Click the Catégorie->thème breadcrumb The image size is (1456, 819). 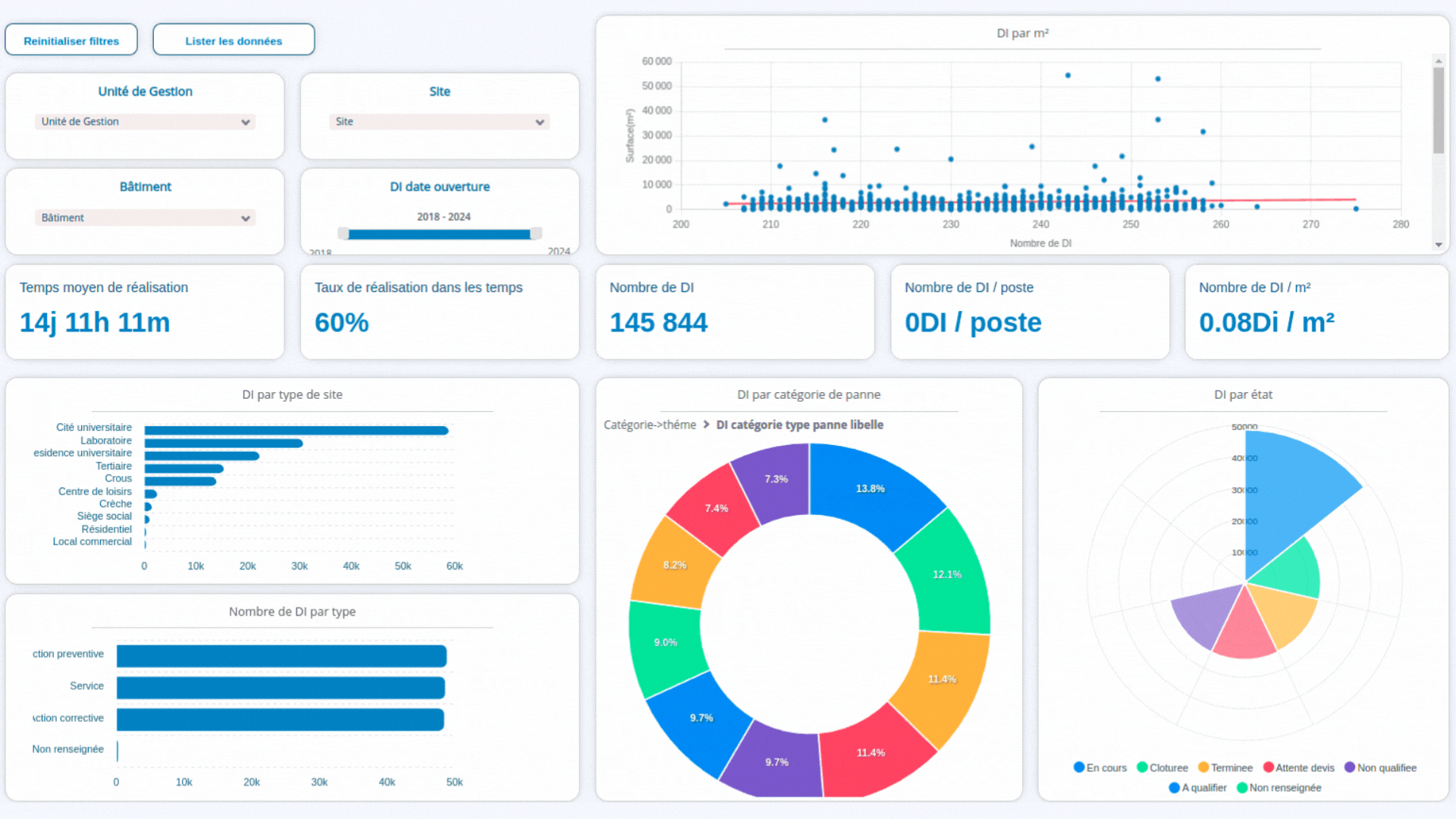coord(649,425)
